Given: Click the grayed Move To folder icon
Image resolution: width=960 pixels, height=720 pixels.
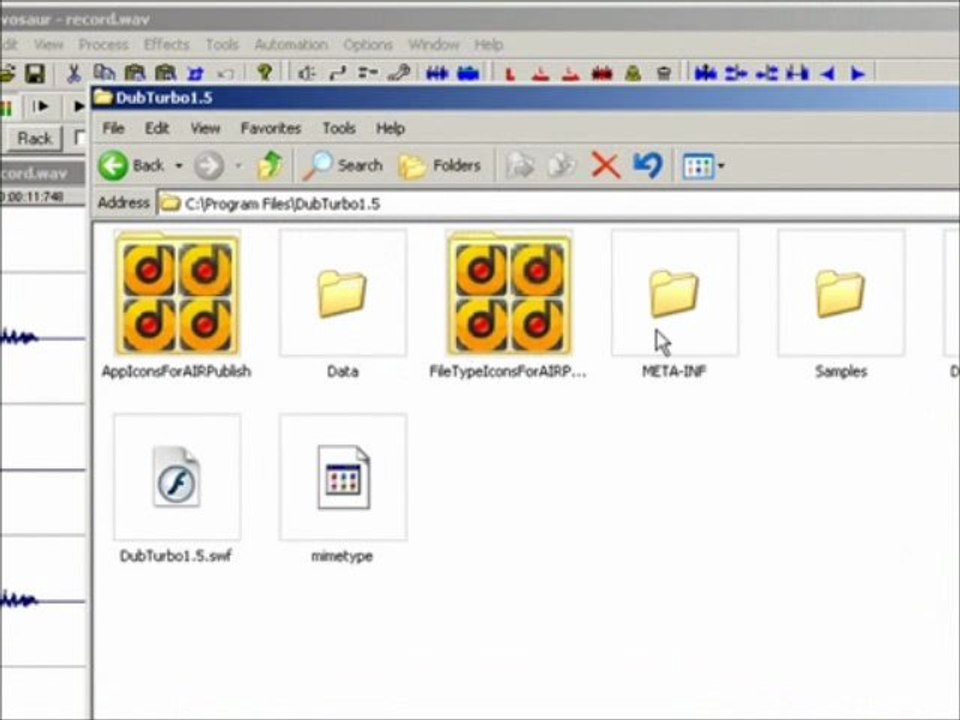Looking at the screenshot, I should click(520, 165).
